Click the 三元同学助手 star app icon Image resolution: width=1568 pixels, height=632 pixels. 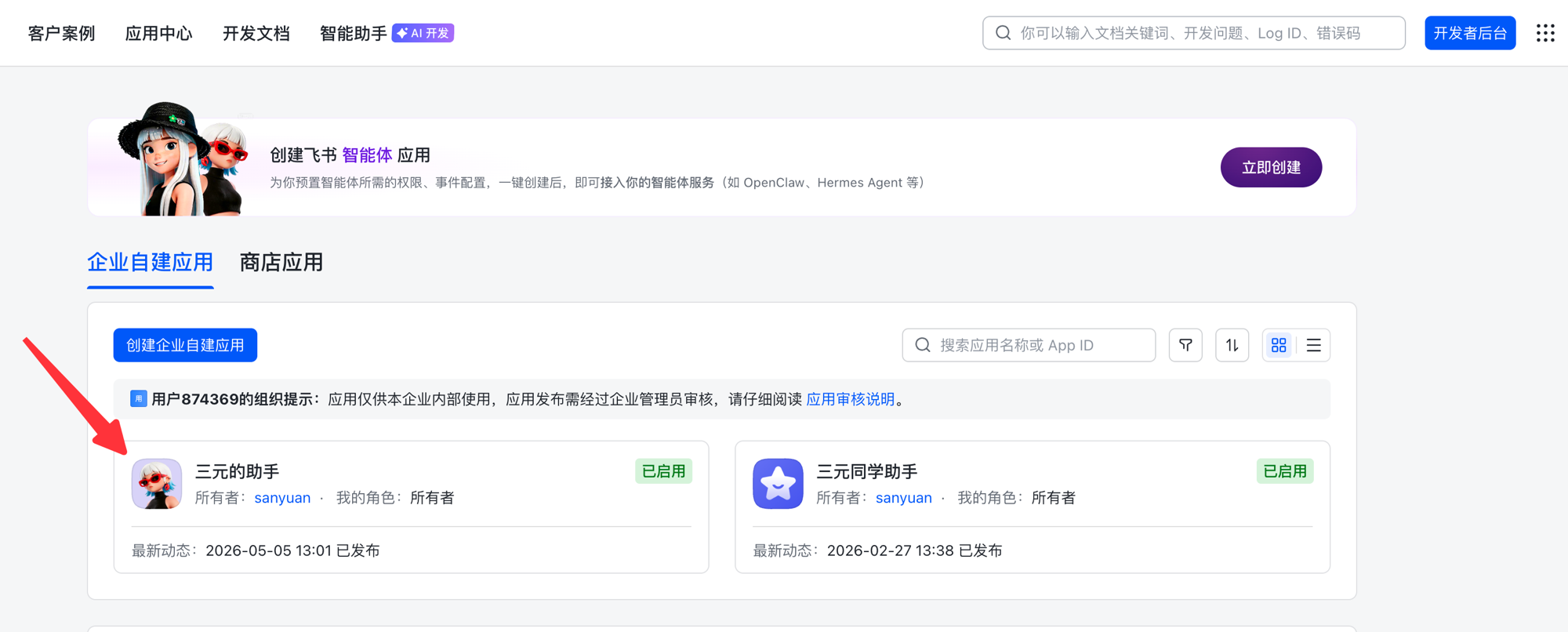click(x=778, y=484)
